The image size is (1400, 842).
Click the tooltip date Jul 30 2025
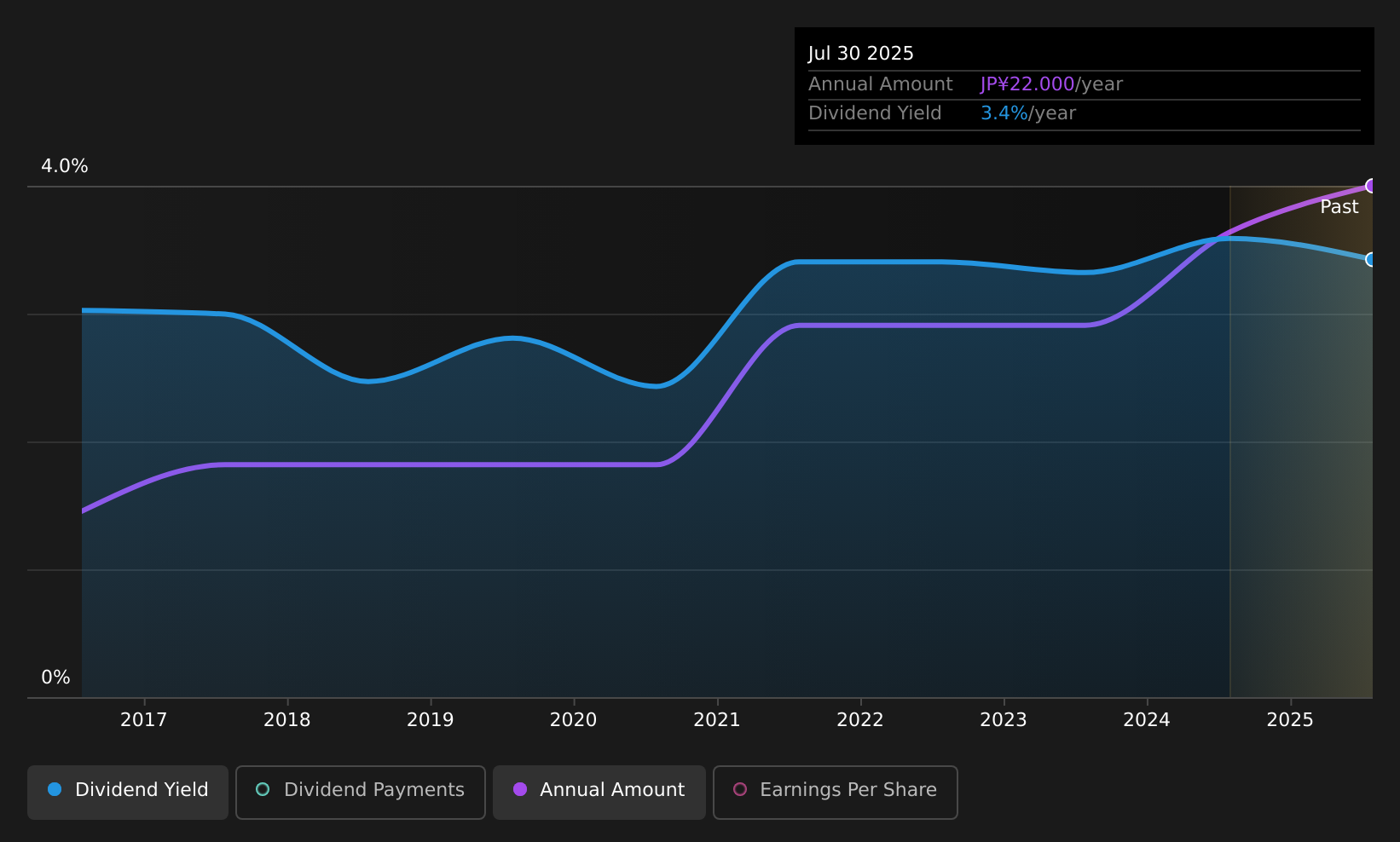coord(861,54)
